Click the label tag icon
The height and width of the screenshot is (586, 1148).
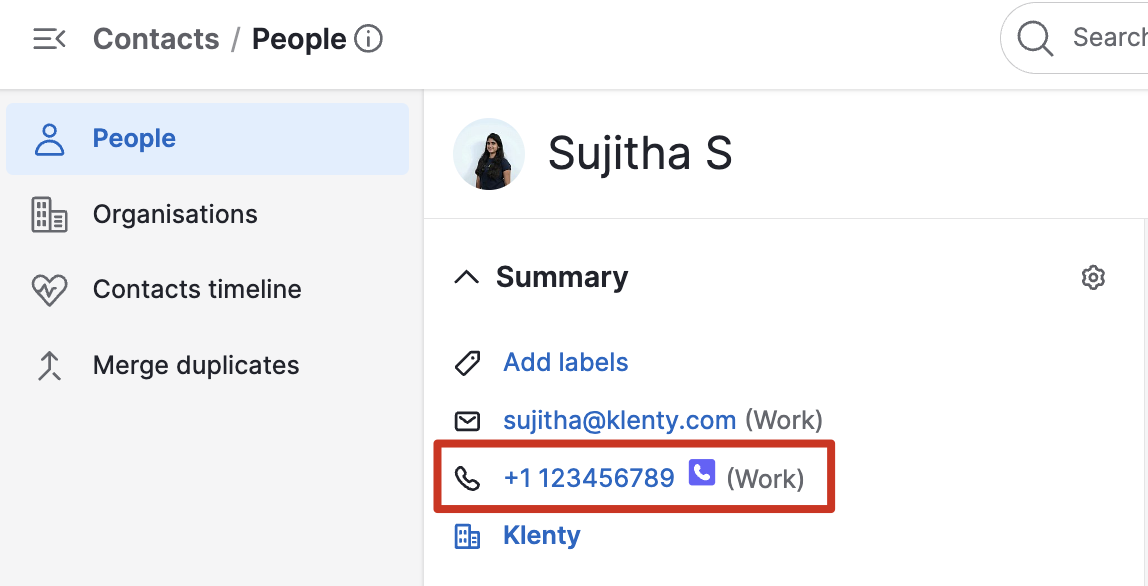(467, 363)
